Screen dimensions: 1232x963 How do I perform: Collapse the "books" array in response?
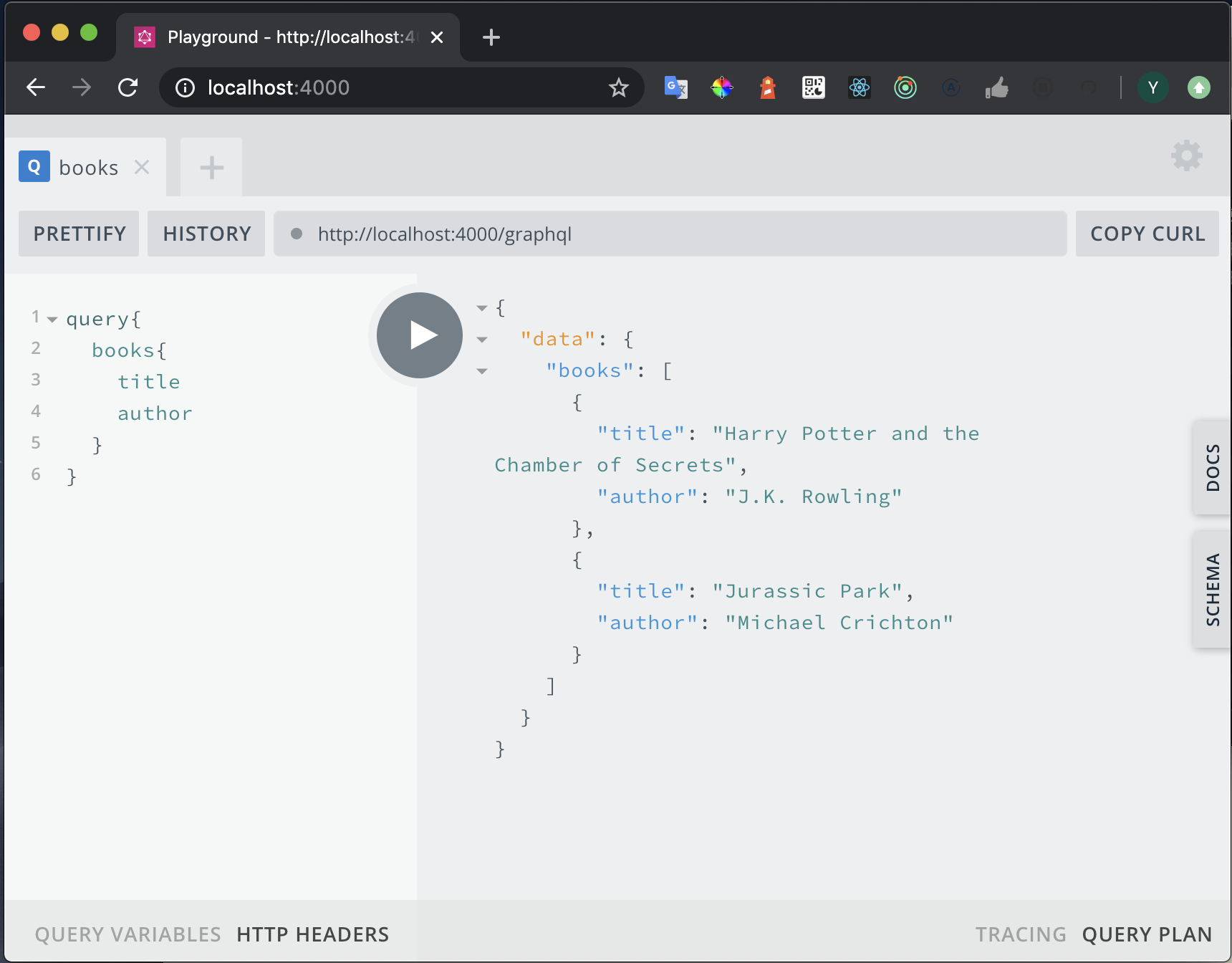(482, 371)
